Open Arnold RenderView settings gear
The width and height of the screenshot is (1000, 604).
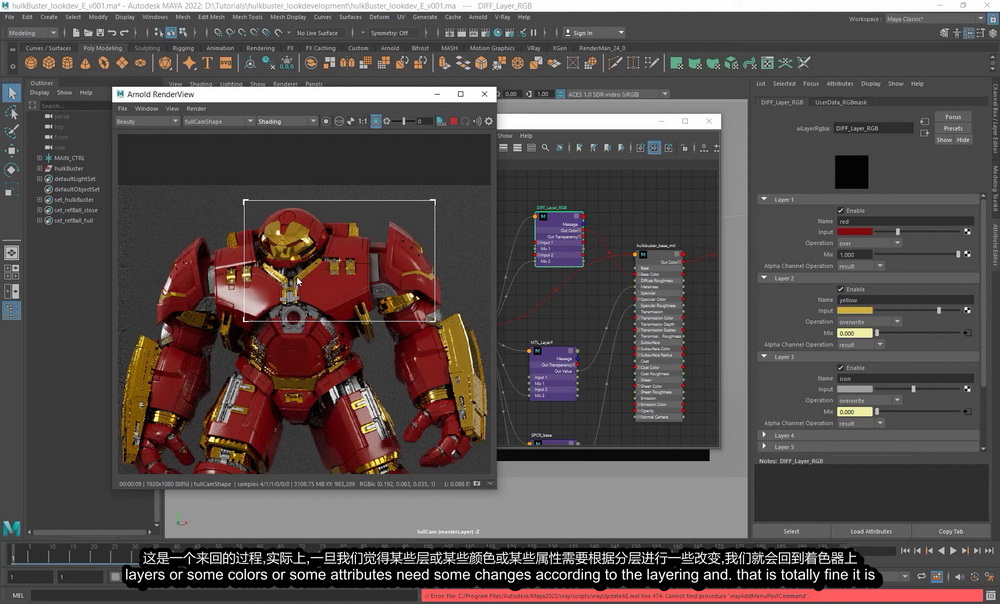coord(489,121)
